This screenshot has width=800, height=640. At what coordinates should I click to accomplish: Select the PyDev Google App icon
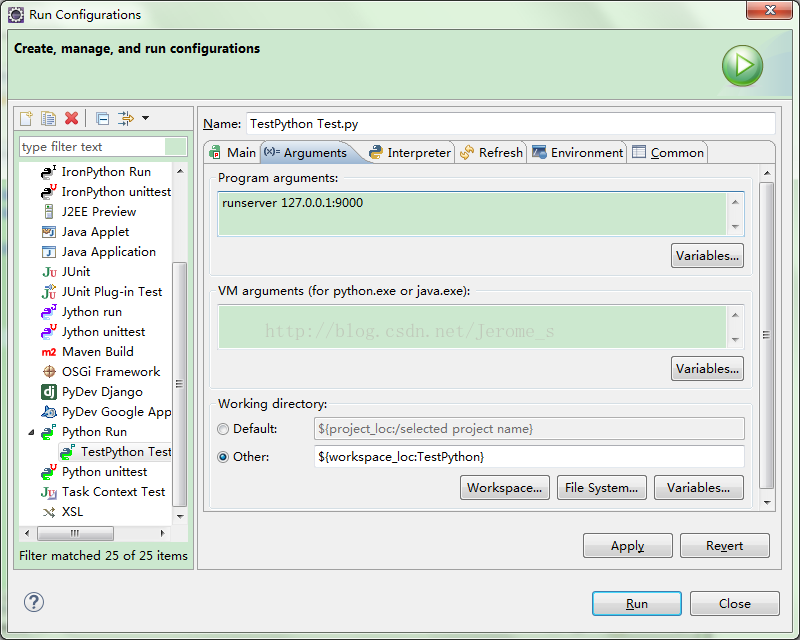point(48,411)
